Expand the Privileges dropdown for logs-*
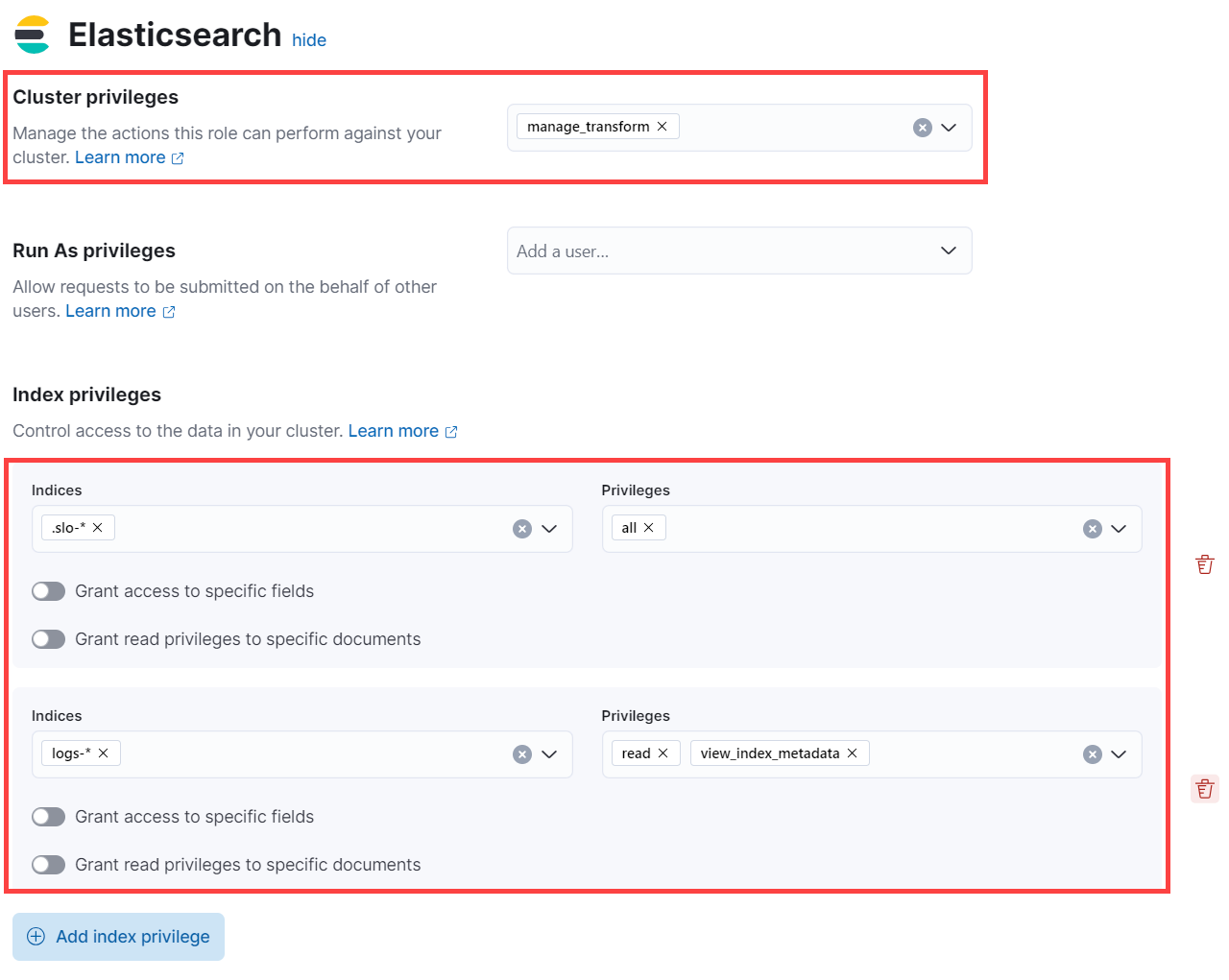The width and height of the screenshot is (1229, 980). coord(1118,753)
